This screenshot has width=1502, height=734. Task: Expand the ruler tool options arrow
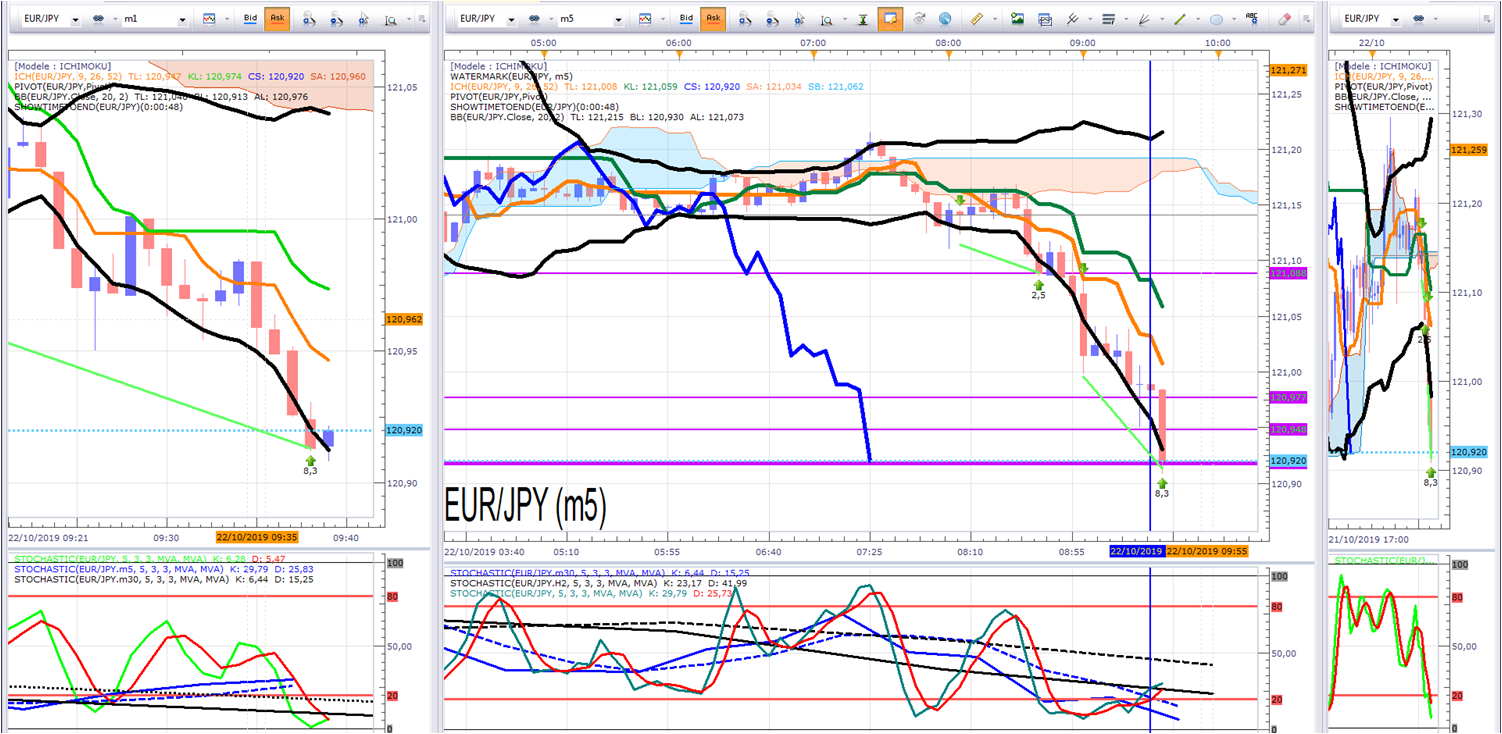[x=993, y=18]
